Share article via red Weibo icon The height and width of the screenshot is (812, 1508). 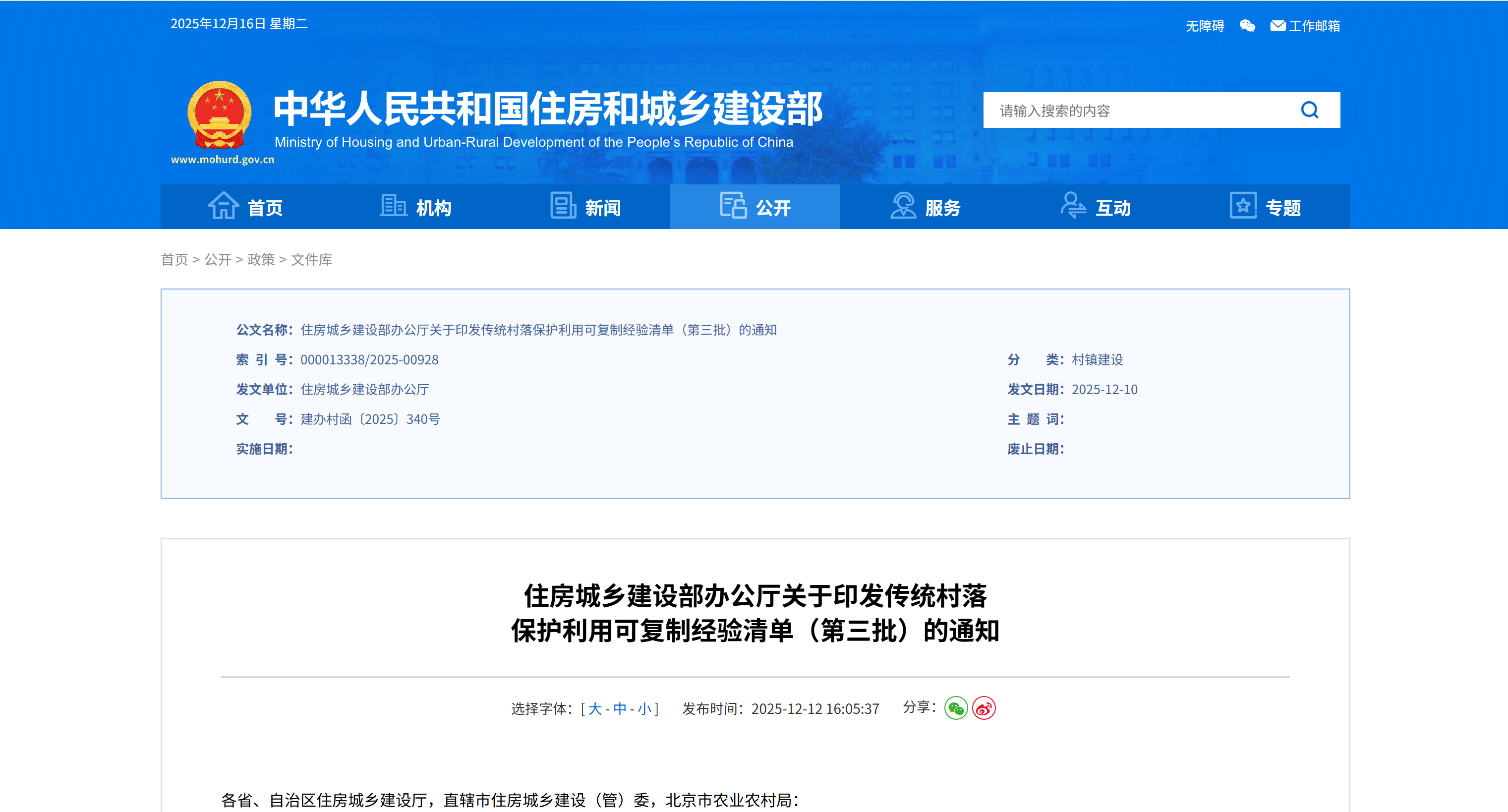pyautogui.click(x=984, y=708)
